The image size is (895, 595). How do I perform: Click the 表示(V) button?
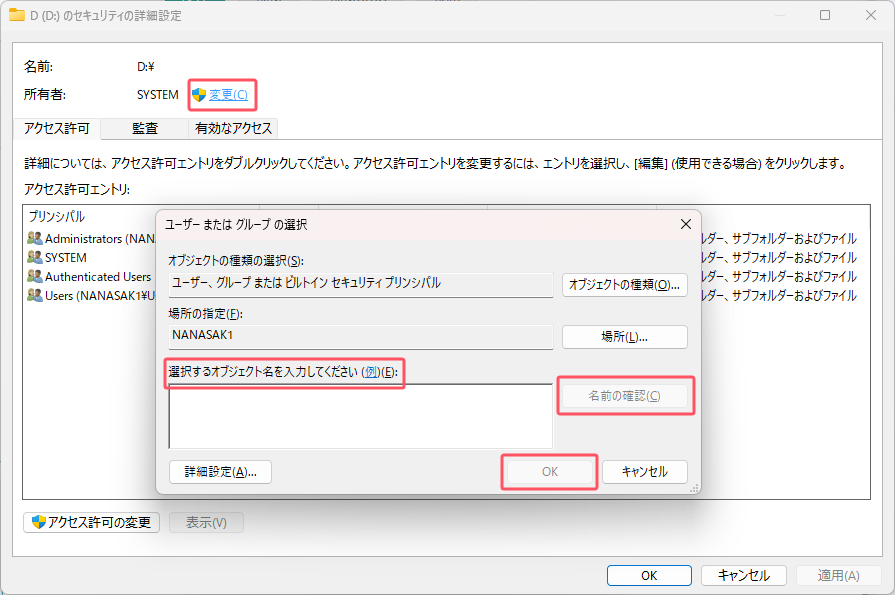206,522
